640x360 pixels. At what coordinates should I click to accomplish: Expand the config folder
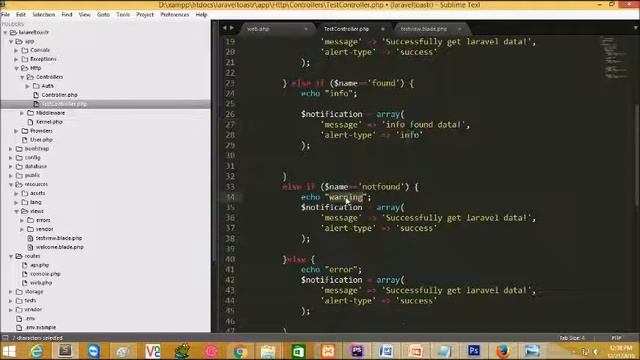pos(11,158)
